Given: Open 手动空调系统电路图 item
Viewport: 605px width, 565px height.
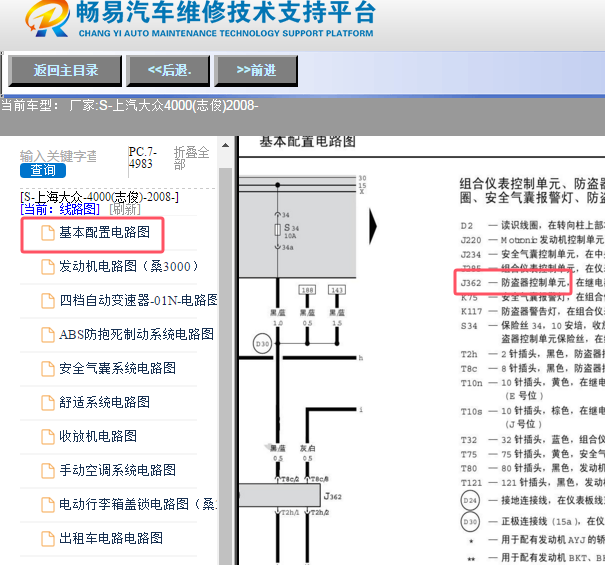Looking at the screenshot, I should 117,470.
